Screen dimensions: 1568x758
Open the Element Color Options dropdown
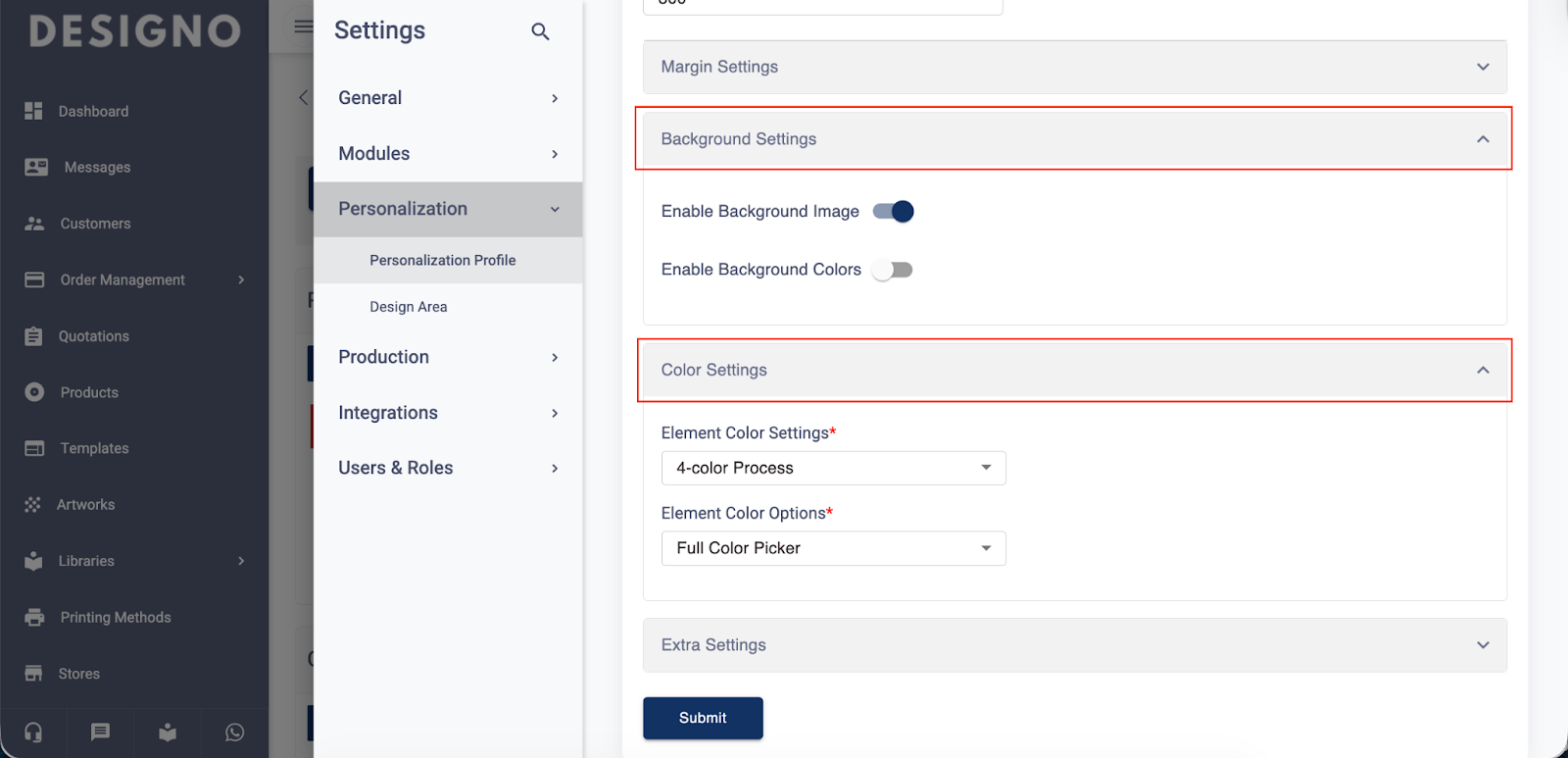point(833,548)
